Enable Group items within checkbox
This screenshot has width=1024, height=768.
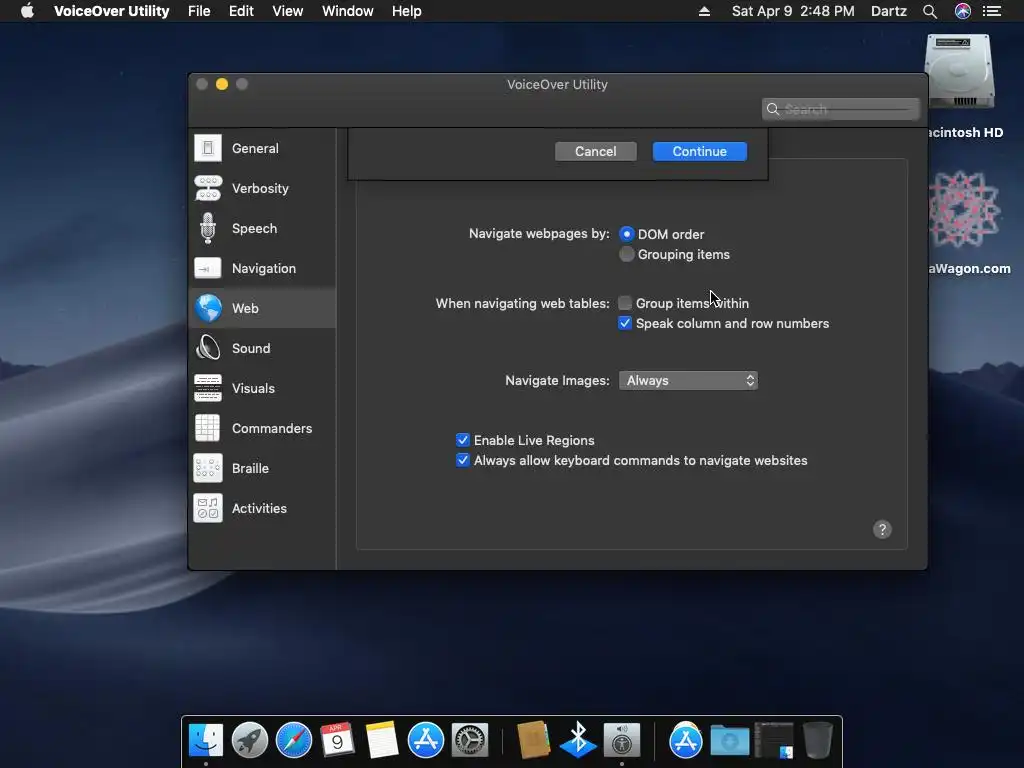click(625, 303)
